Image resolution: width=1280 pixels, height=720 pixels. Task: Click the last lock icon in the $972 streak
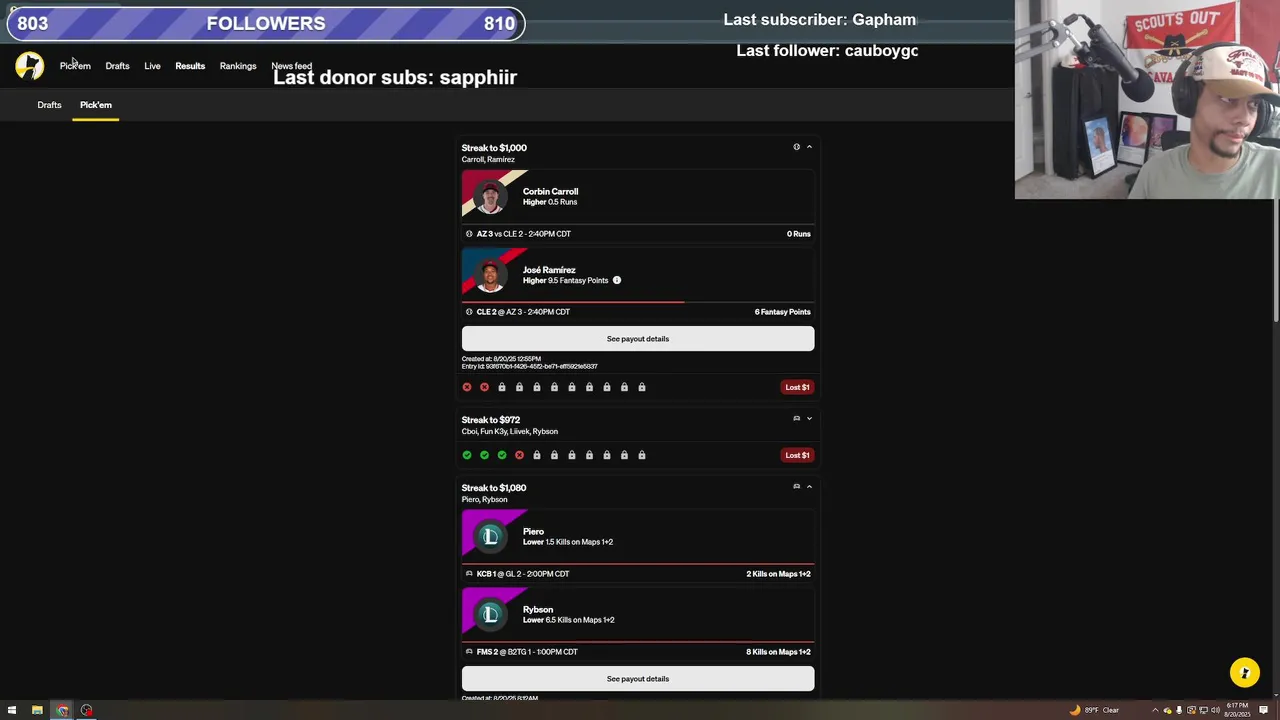click(x=642, y=455)
